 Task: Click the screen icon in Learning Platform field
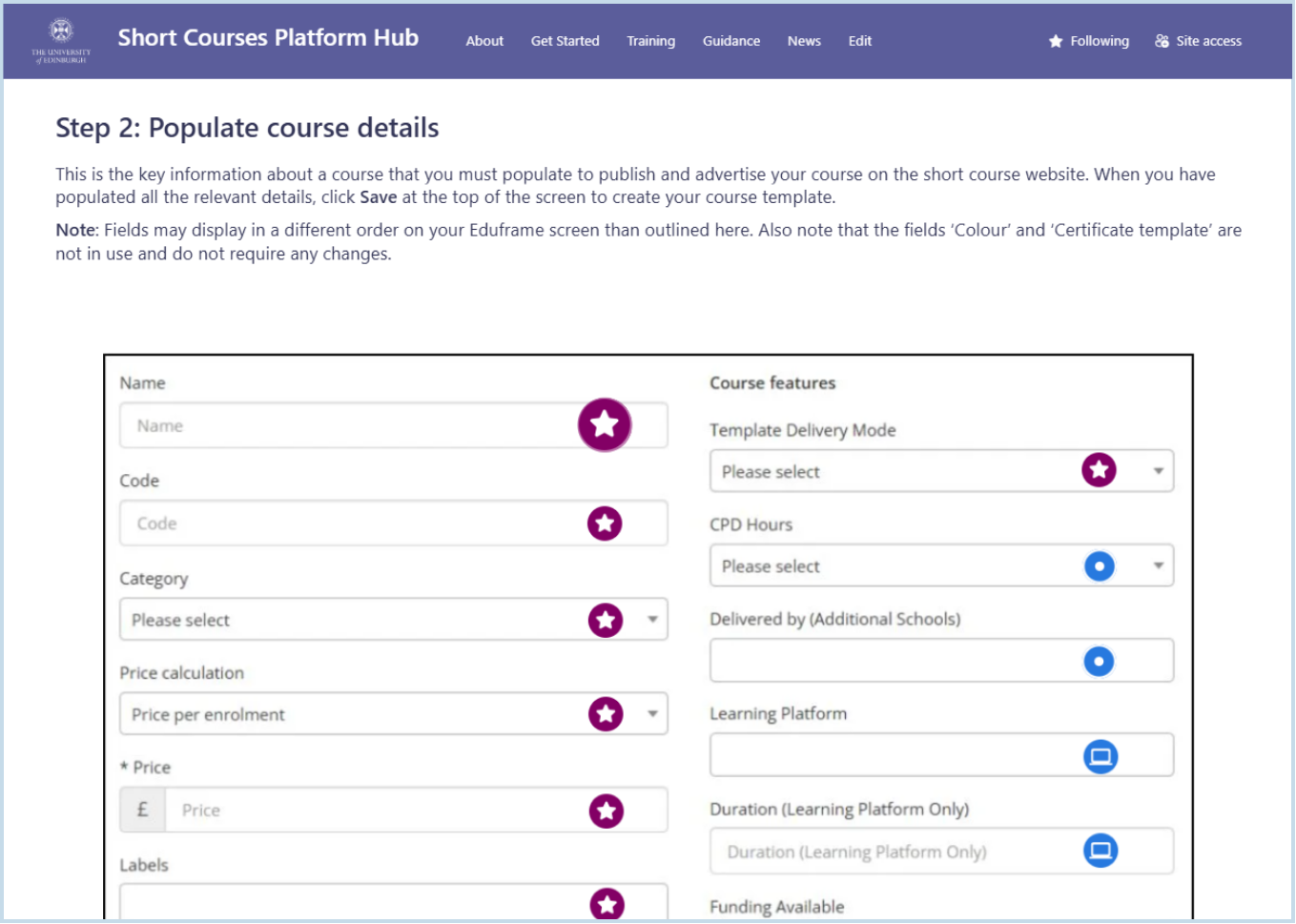(x=1101, y=757)
